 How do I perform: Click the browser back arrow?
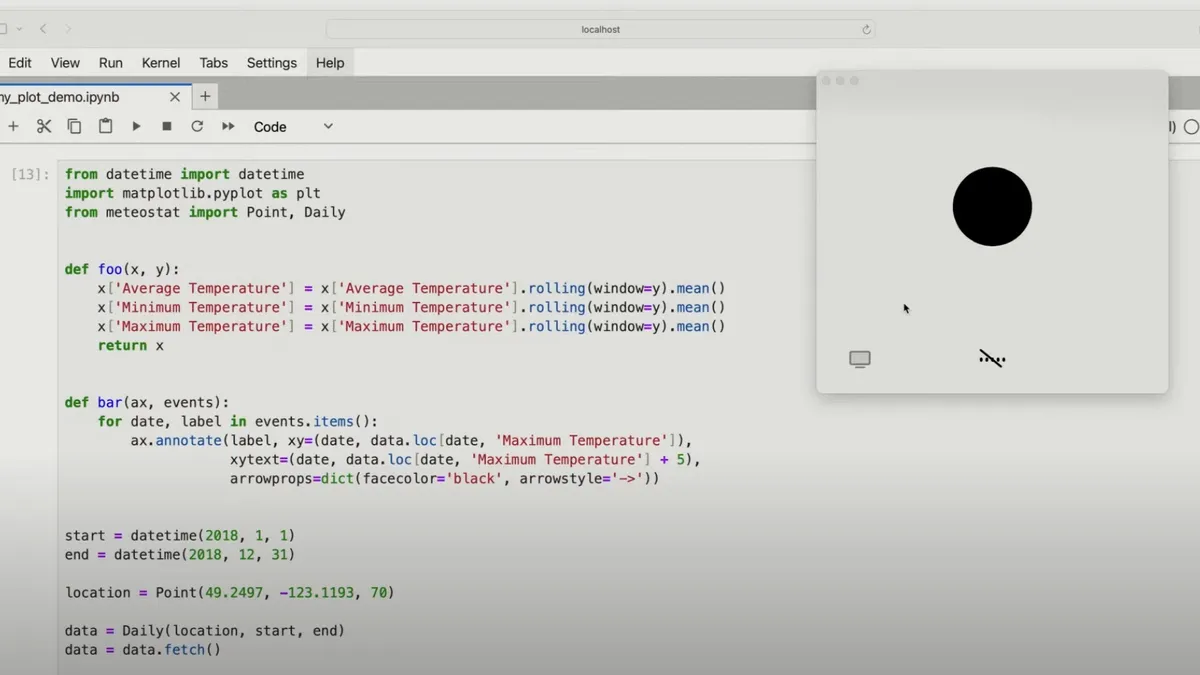(x=43, y=29)
